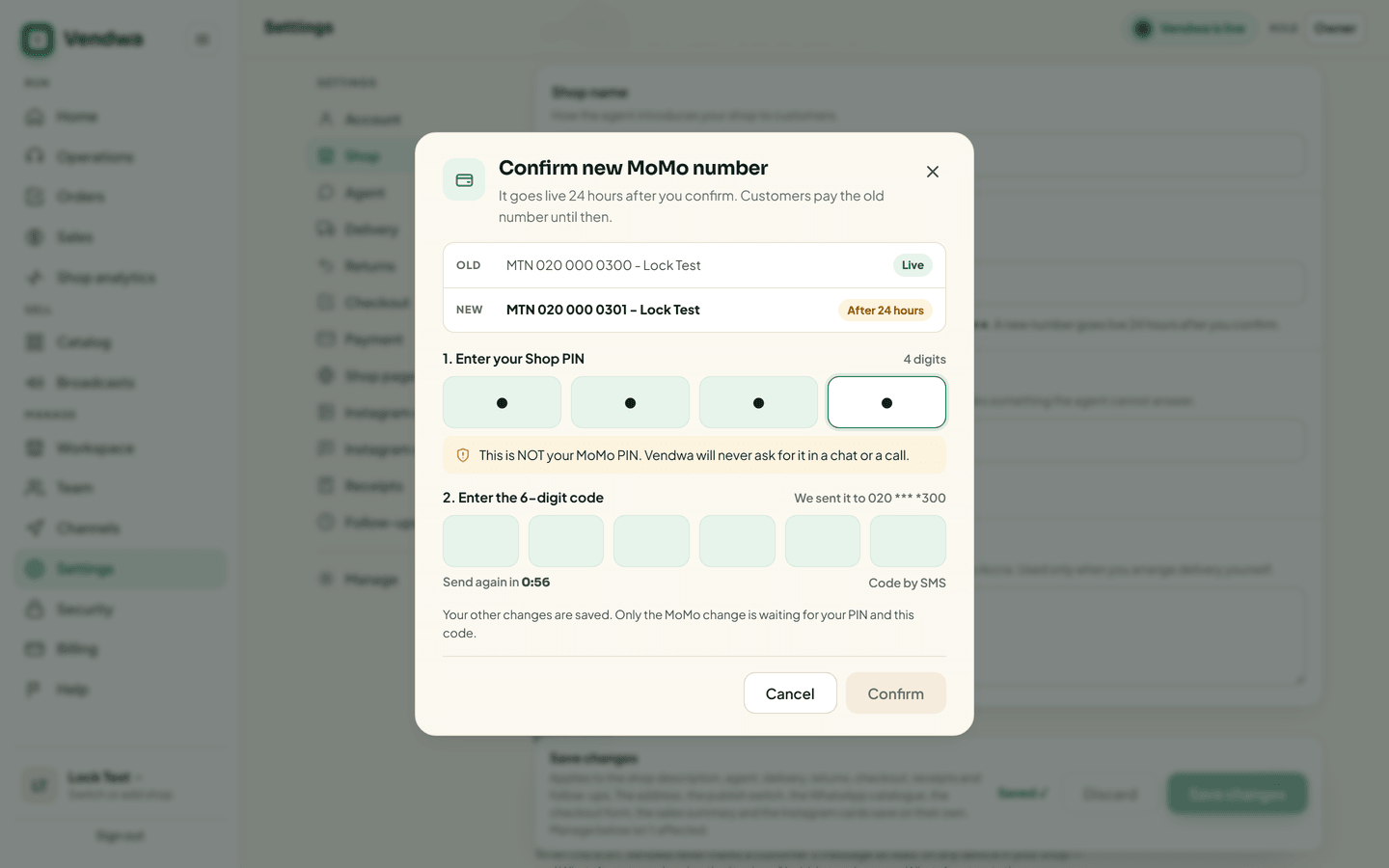Open Help in the sidebar
The height and width of the screenshot is (868, 1389).
tap(121, 690)
